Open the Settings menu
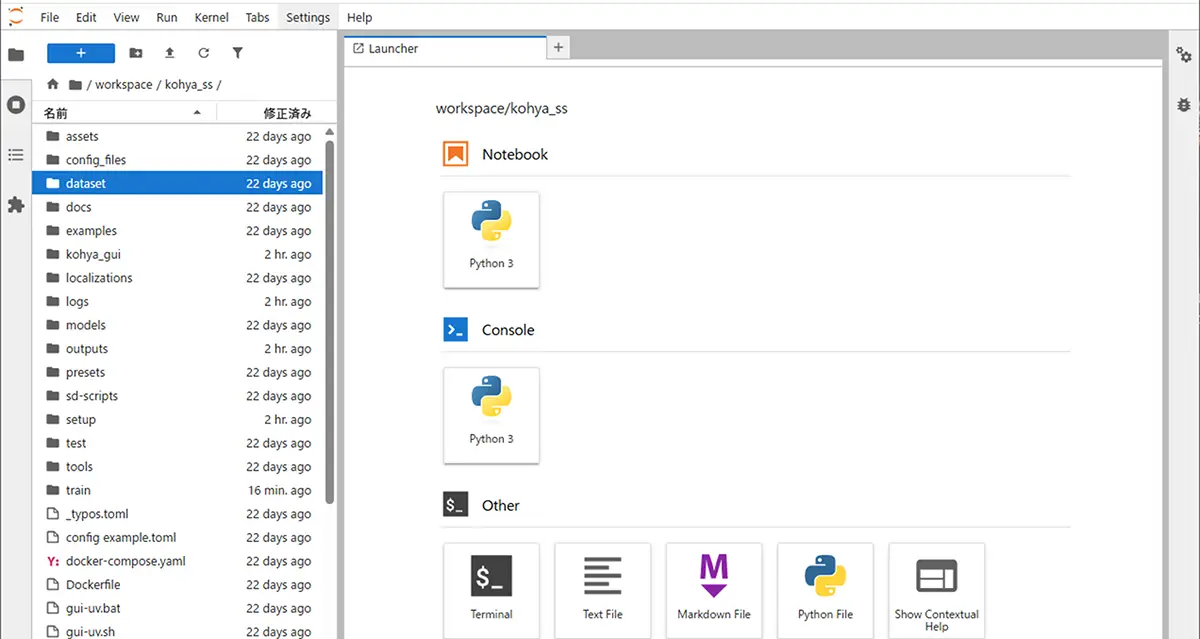Image resolution: width=1200 pixels, height=639 pixels. click(x=308, y=17)
